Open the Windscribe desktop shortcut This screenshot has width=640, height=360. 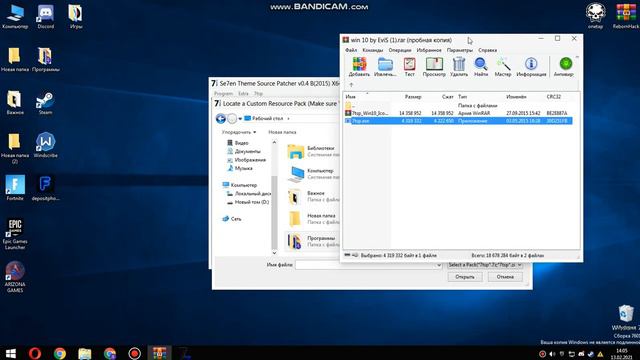[45, 145]
